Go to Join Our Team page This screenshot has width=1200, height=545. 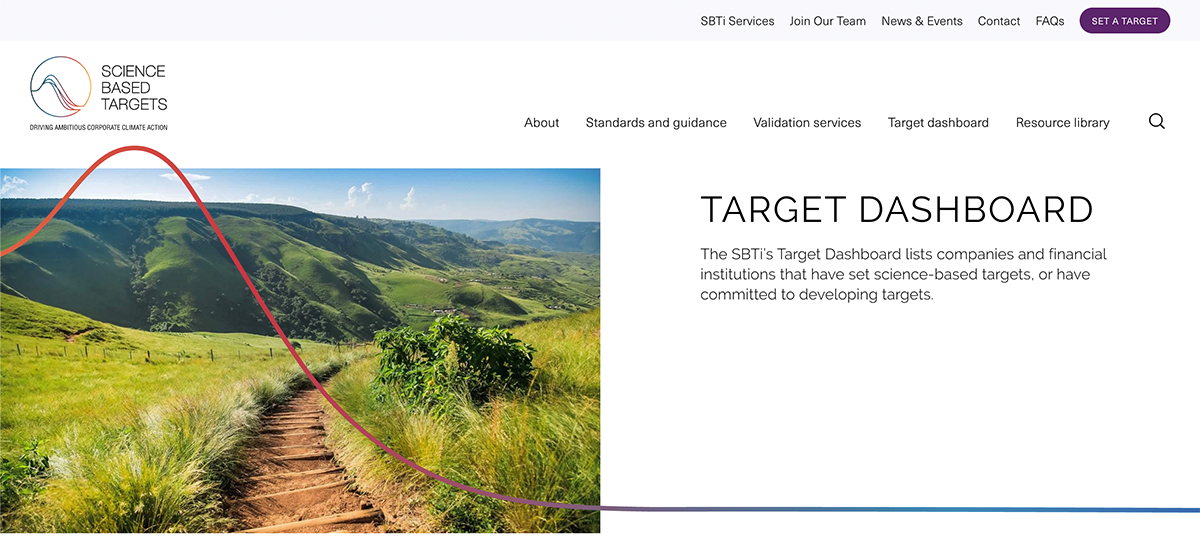(827, 21)
